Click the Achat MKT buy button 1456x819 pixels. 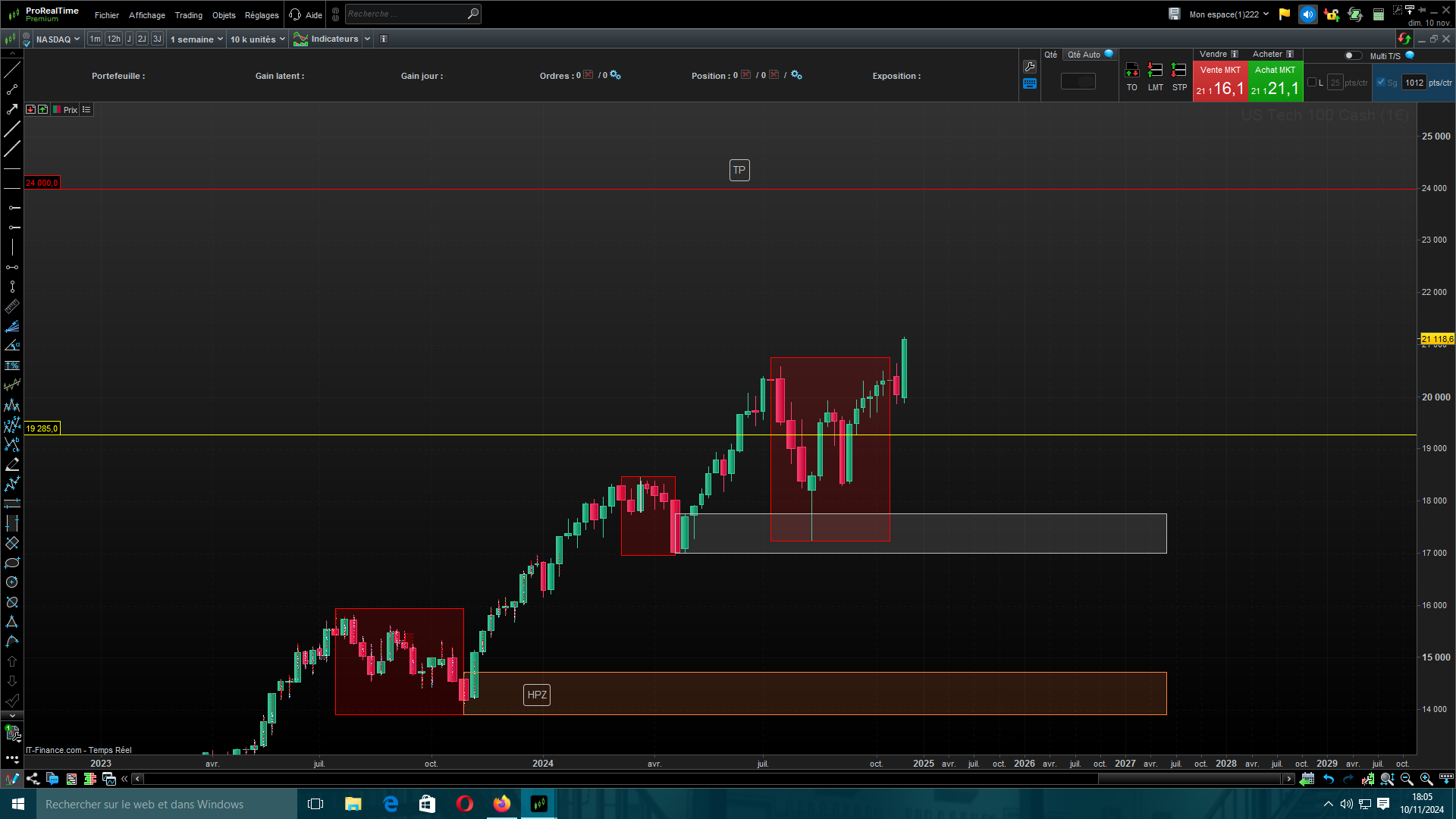1275,81
